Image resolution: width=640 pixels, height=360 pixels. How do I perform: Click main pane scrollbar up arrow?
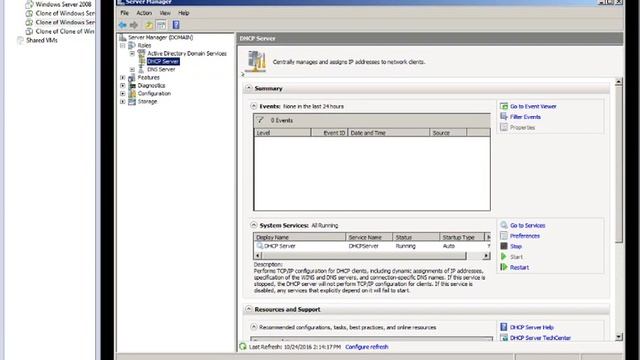(x=619, y=82)
